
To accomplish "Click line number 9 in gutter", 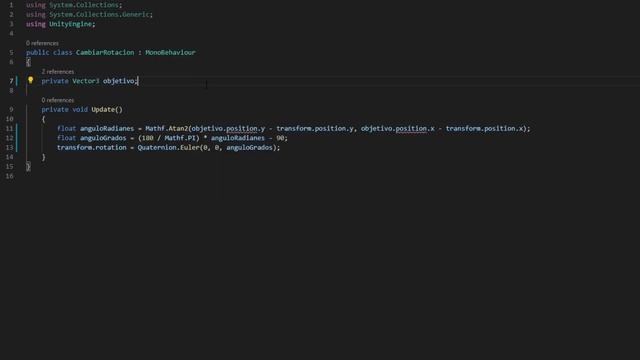I will (11, 109).
